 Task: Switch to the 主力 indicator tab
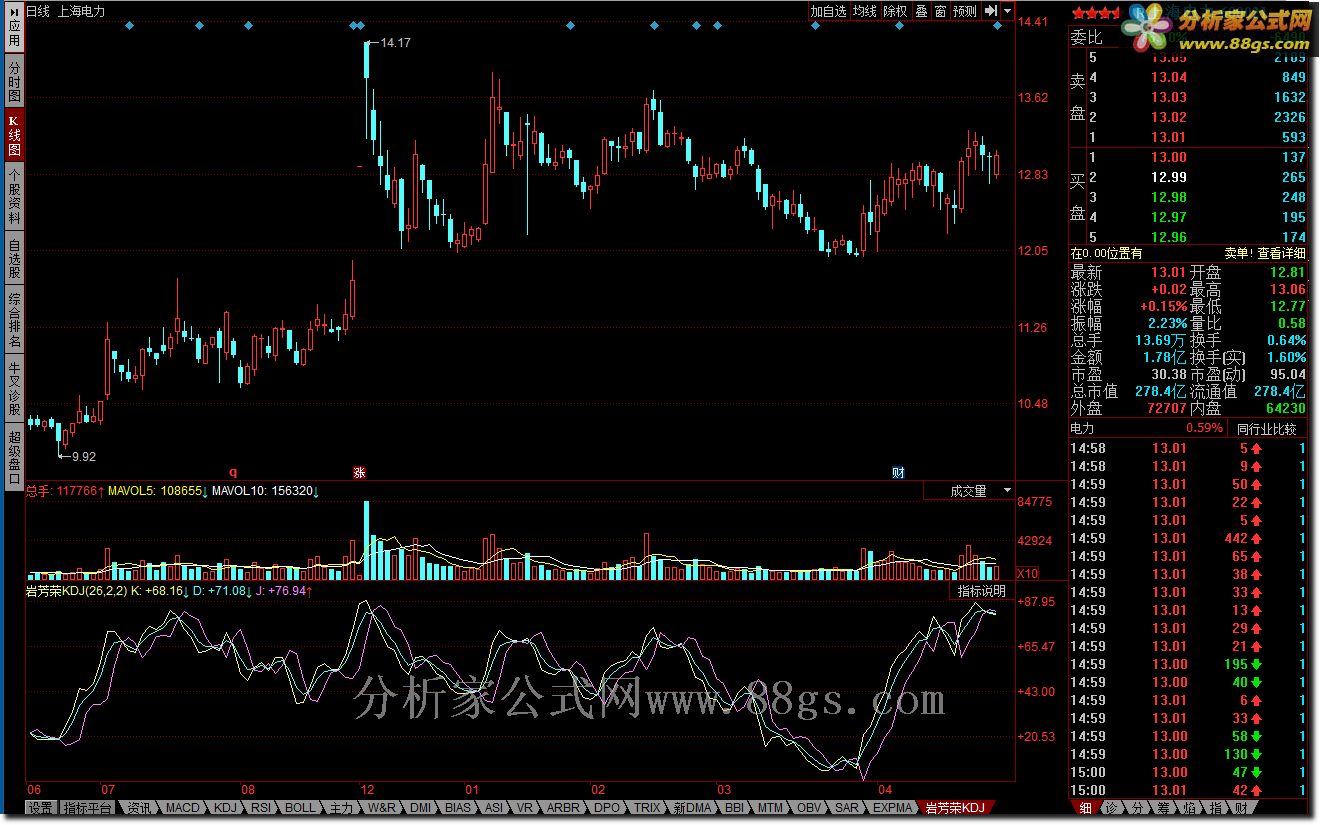coord(340,808)
